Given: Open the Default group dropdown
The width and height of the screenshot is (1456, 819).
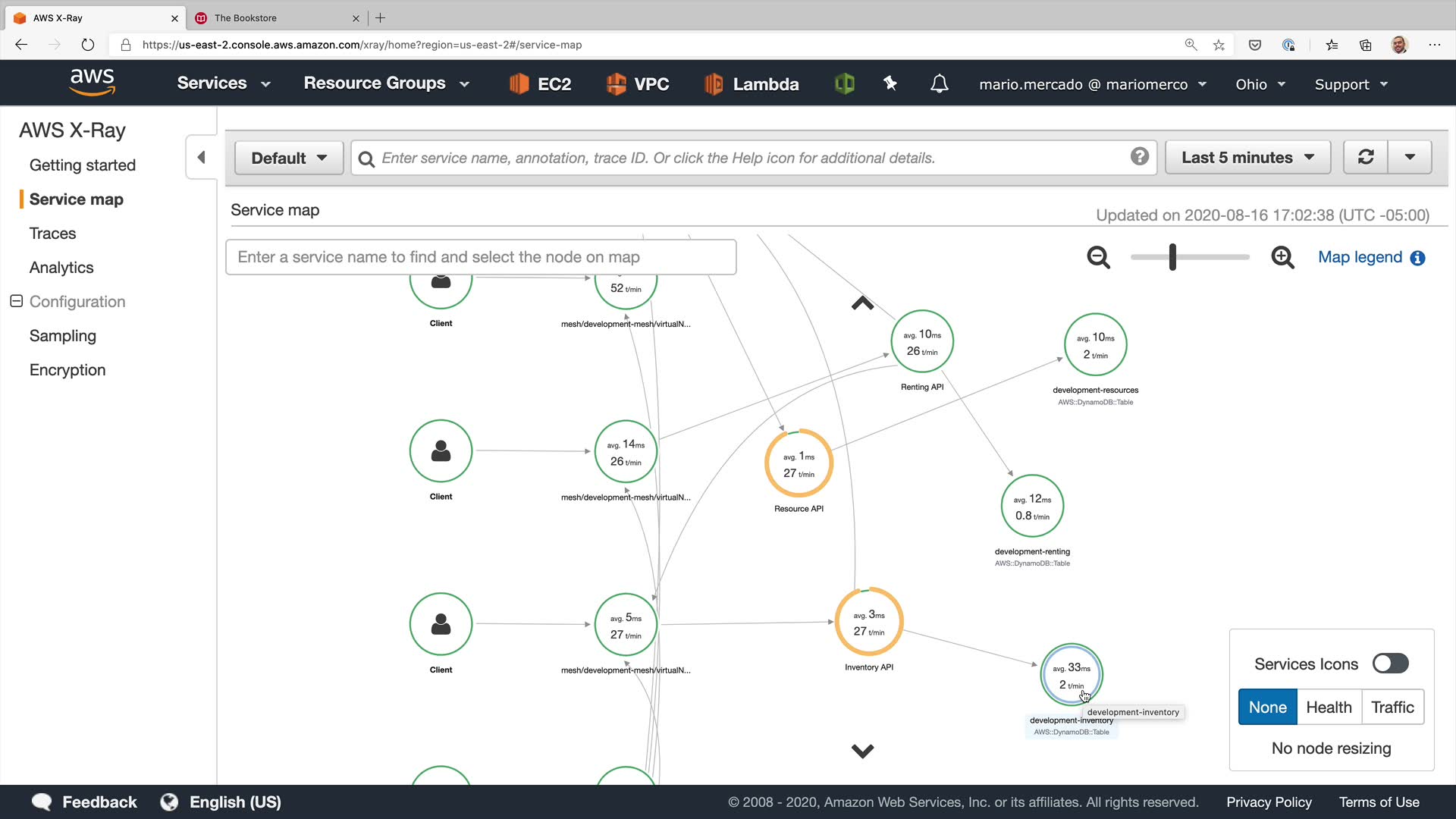Looking at the screenshot, I should (289, 158).
